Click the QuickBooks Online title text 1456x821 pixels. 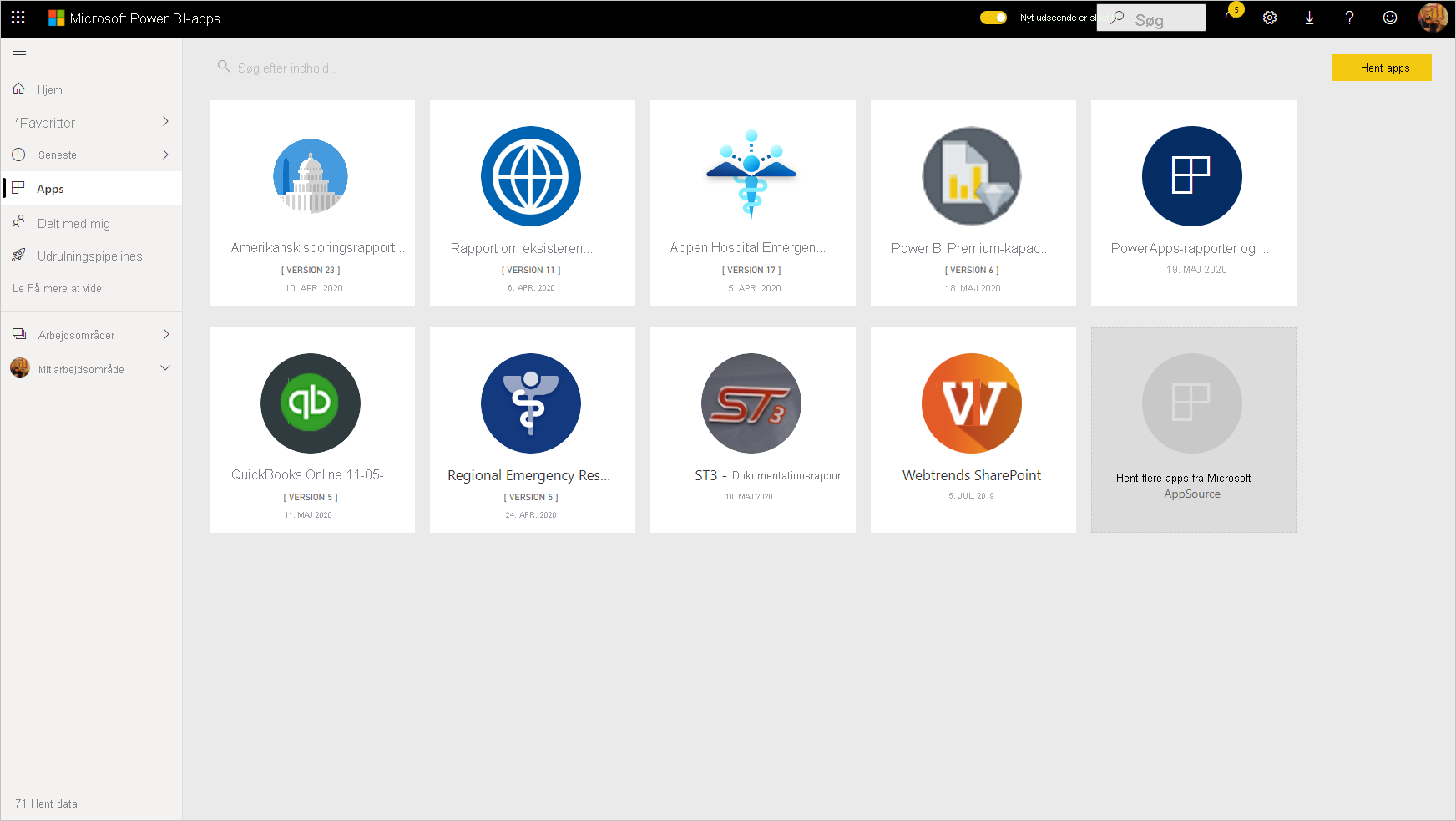313,474
